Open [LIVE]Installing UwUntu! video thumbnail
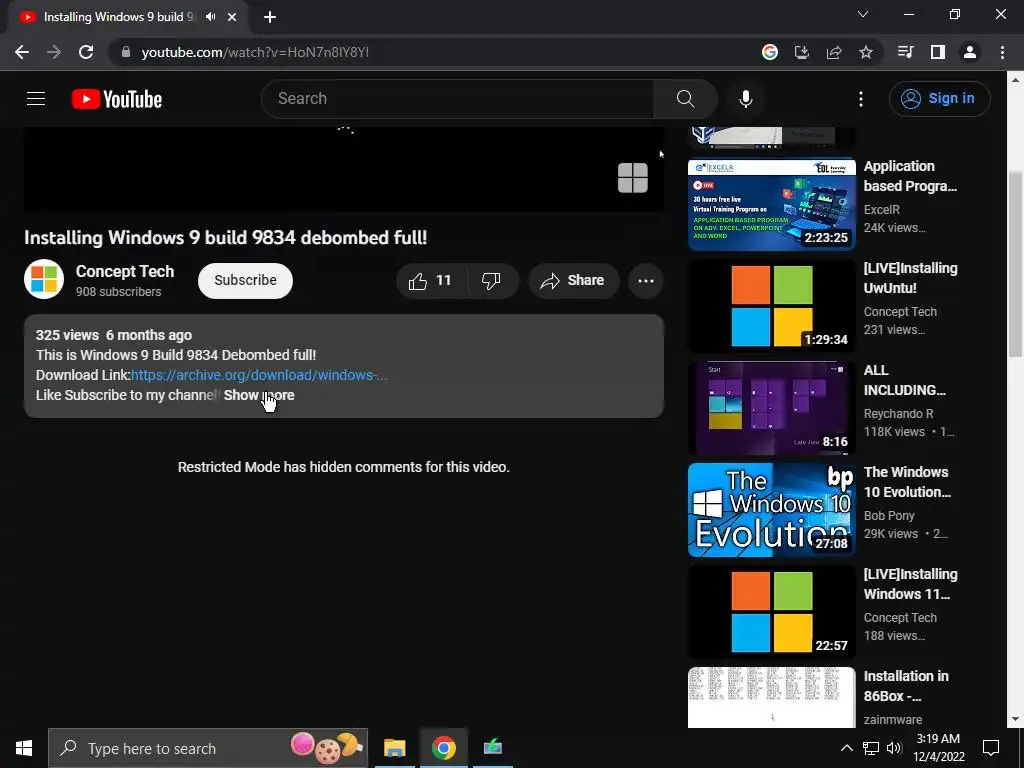Screen dimensions: 1024x768 771,306
